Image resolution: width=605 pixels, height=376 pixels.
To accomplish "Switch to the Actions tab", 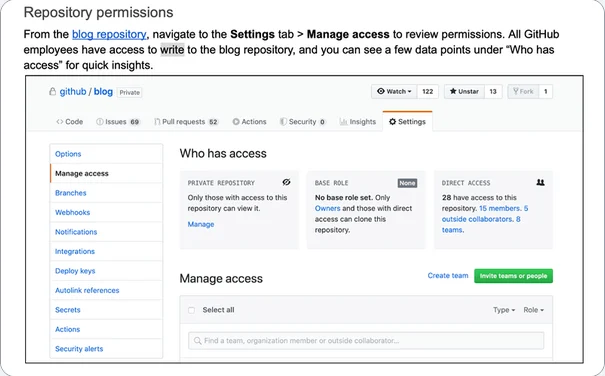I will tap(249, 122).
